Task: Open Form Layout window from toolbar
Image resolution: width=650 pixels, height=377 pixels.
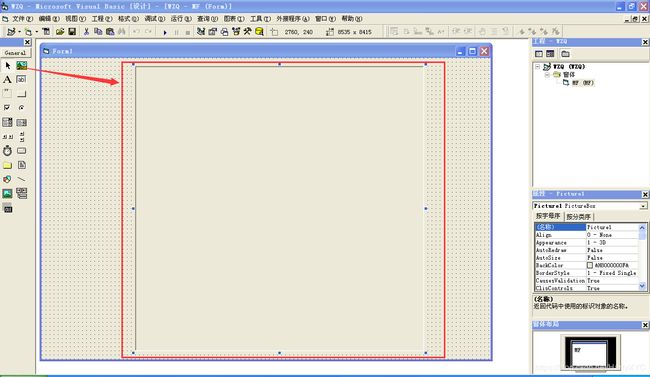Action: (224, 32)
